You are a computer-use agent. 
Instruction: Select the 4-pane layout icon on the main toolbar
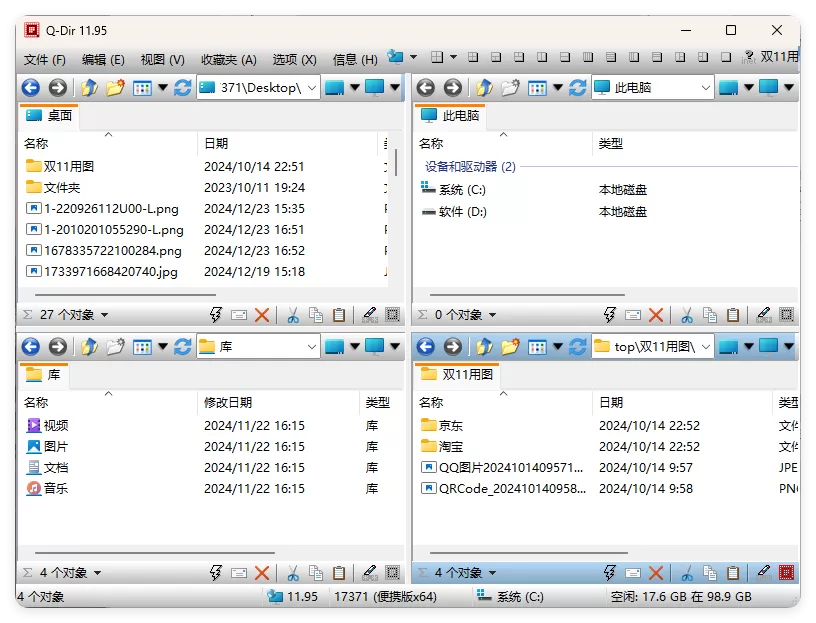(437, 56)
